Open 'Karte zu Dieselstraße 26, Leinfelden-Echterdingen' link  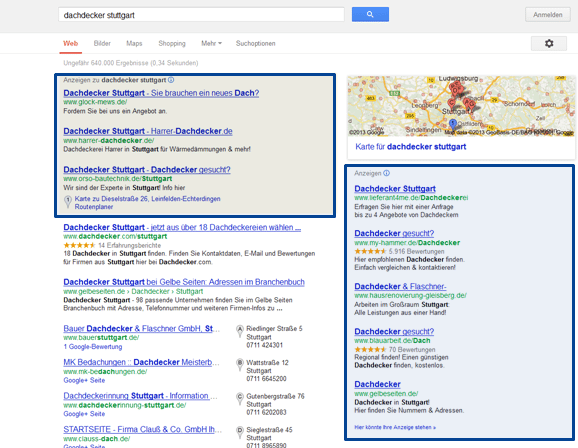coord(147,199)
